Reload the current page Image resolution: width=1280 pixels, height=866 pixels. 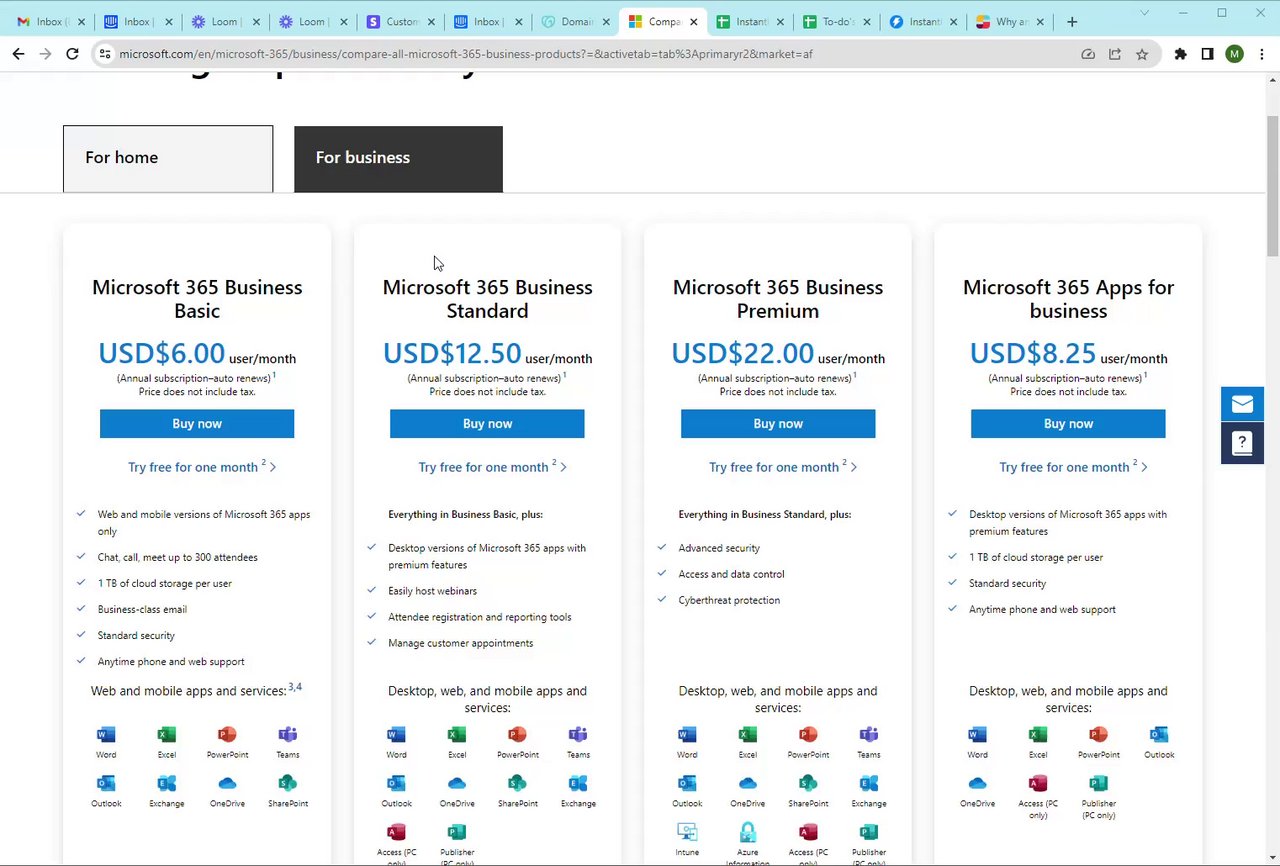point(72,54)
